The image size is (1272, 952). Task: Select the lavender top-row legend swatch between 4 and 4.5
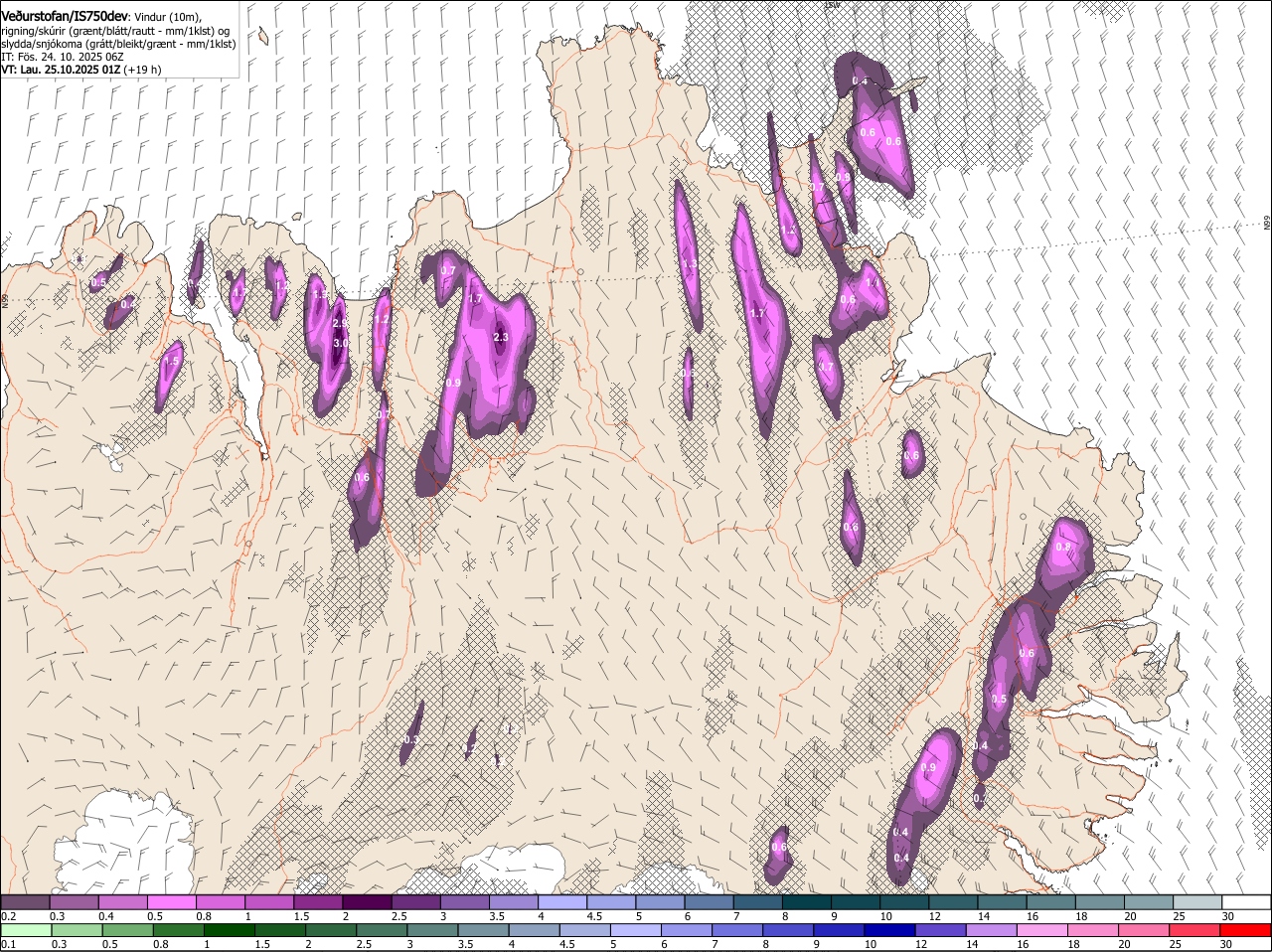click(x=562, y=901)
